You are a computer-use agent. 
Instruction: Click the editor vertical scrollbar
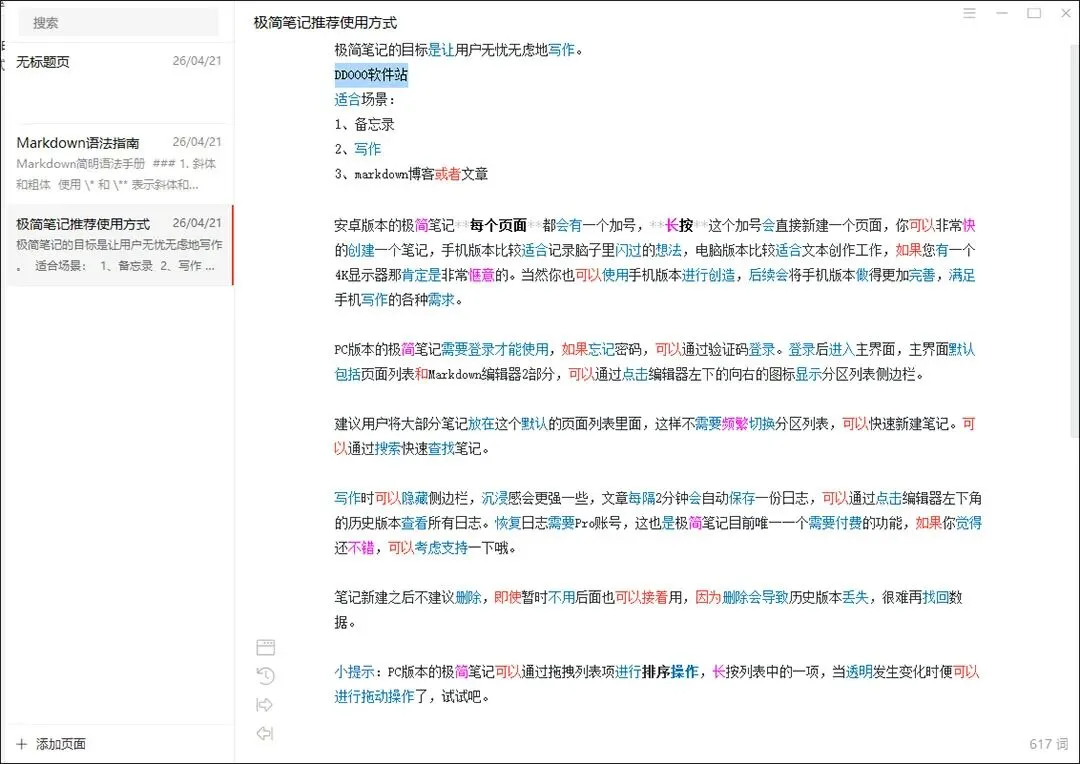[x=1074, y=241]
